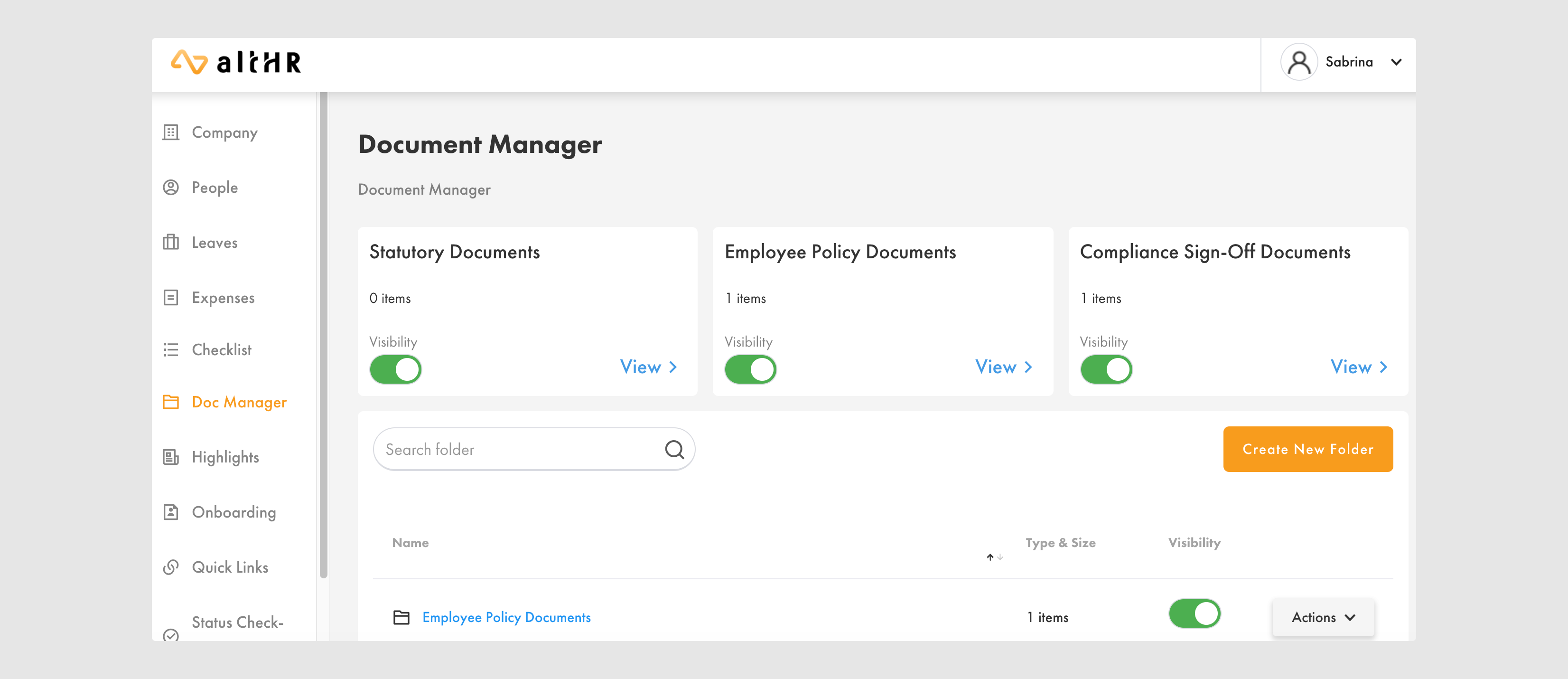Select the Expenses document icon

(x=171, y=297)
